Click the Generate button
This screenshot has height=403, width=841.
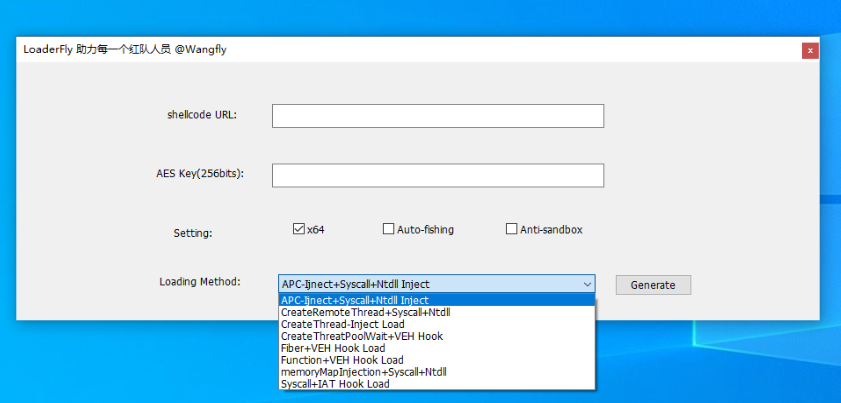(653, 285)
